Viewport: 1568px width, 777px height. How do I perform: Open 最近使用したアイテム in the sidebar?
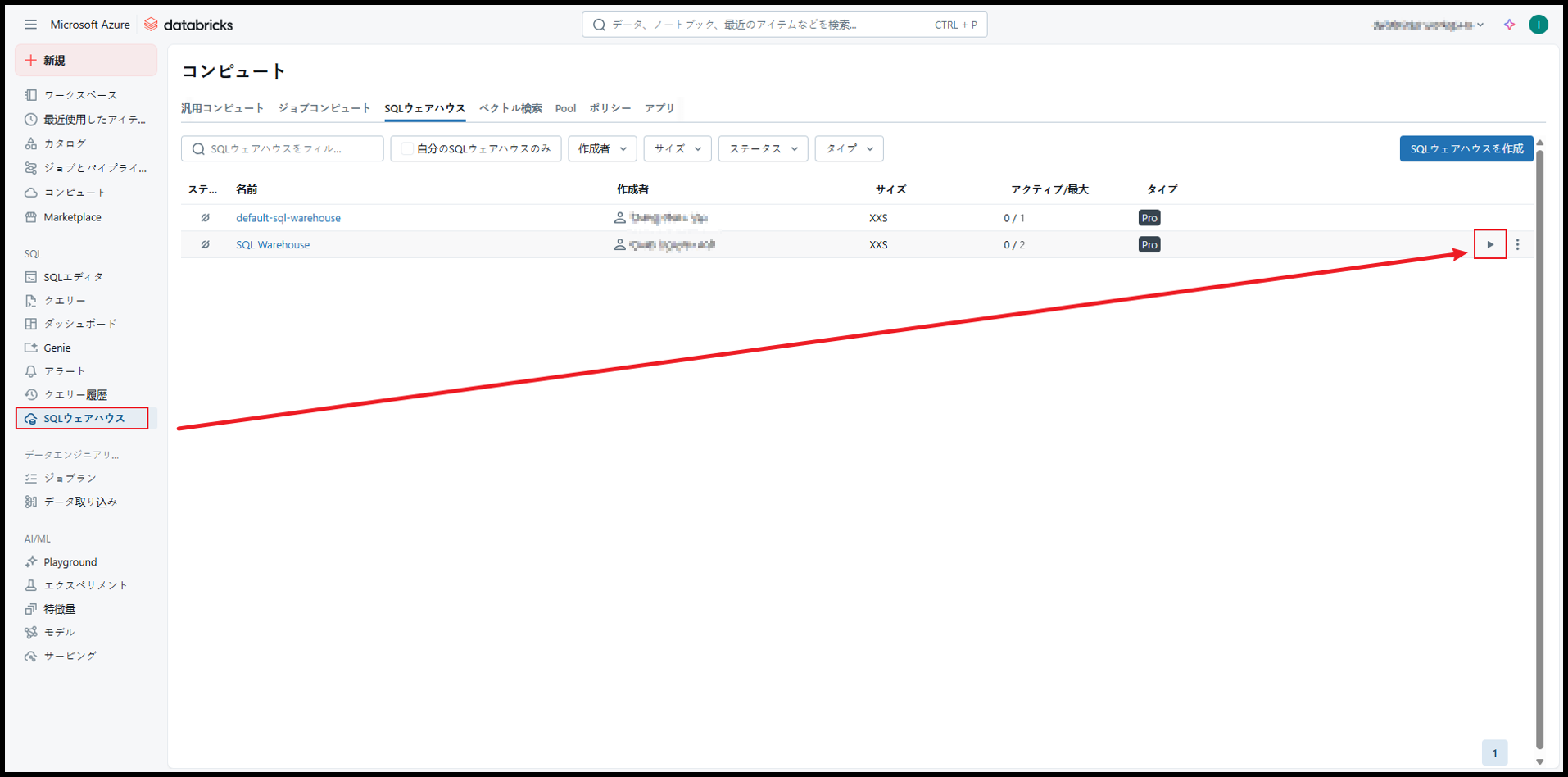pyautogui.click(x=86, y=120)
